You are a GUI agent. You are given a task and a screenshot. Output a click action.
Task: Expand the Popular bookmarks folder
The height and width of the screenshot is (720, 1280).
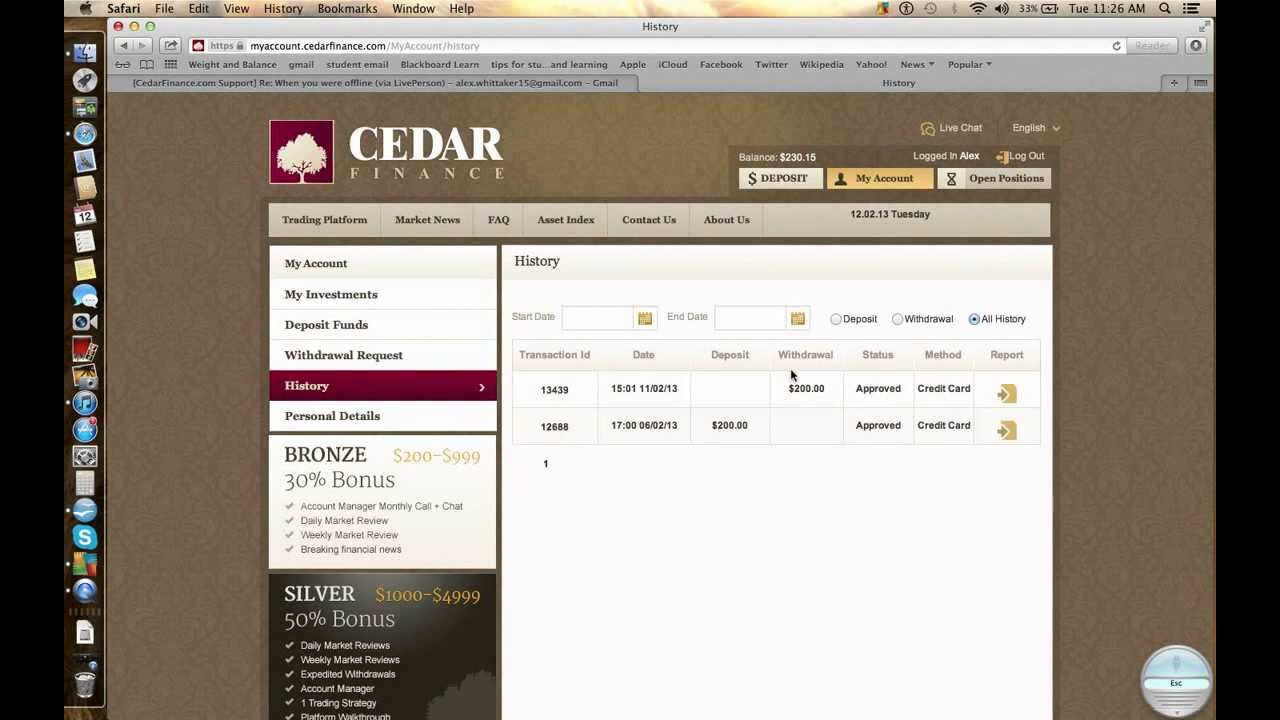(969, 64)
